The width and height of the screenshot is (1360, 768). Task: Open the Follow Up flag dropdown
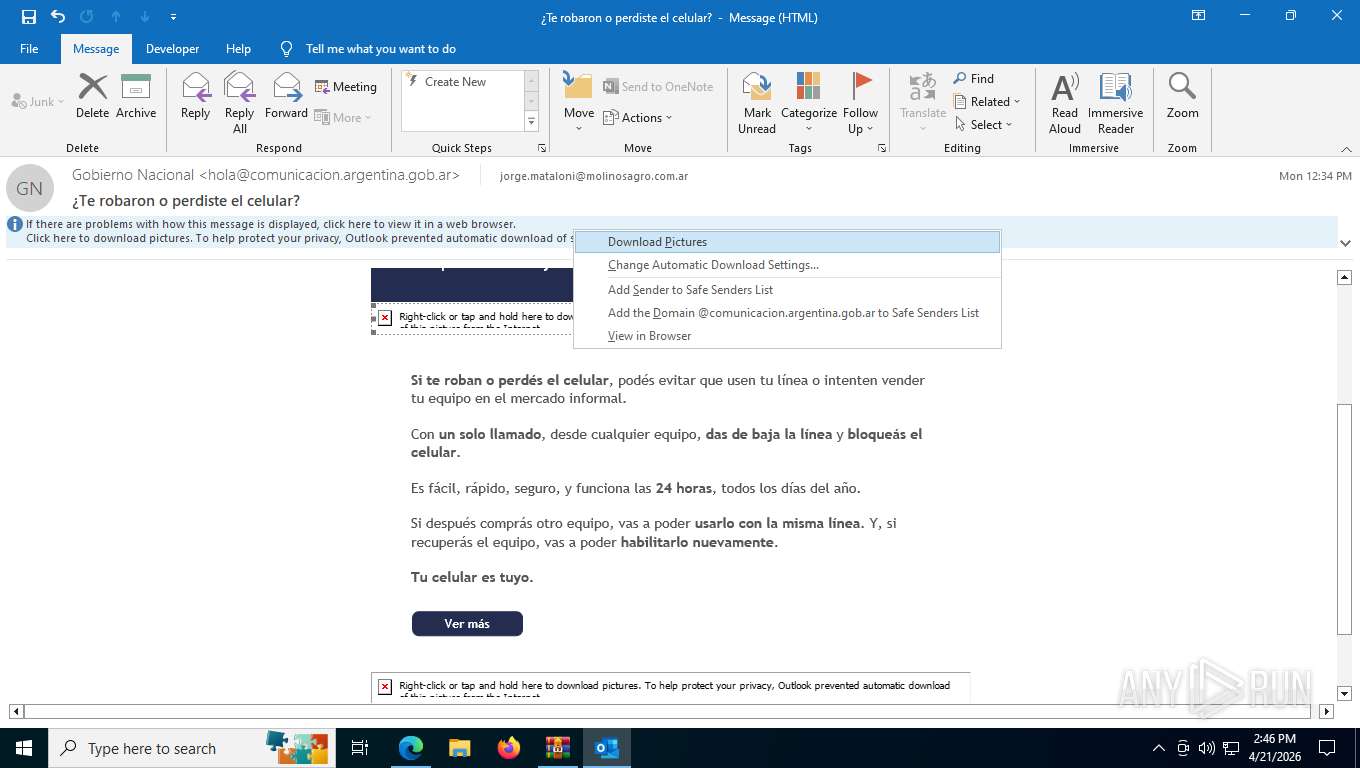(x=860, y=102)
